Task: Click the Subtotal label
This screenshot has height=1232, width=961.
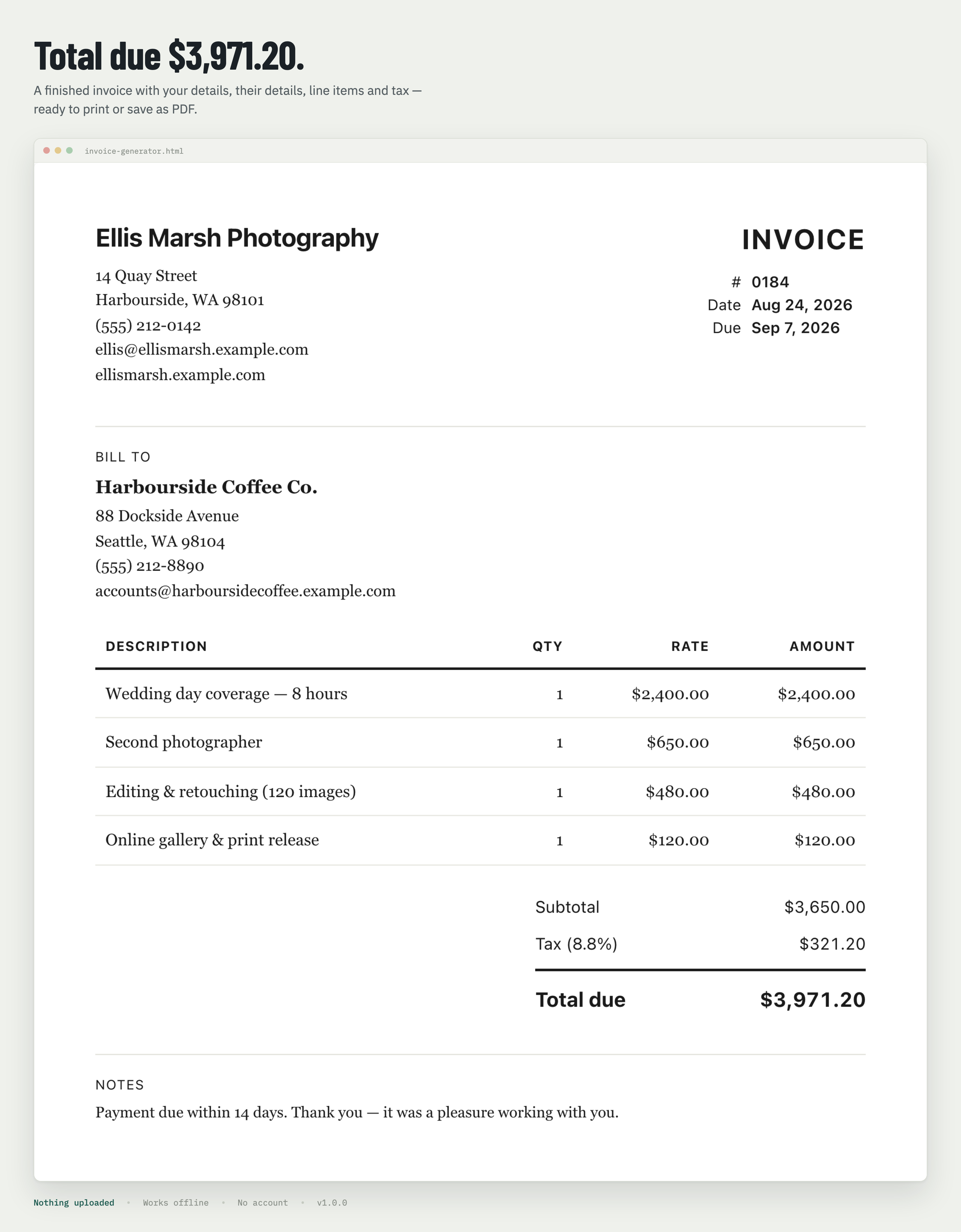Action: (567, 907)
